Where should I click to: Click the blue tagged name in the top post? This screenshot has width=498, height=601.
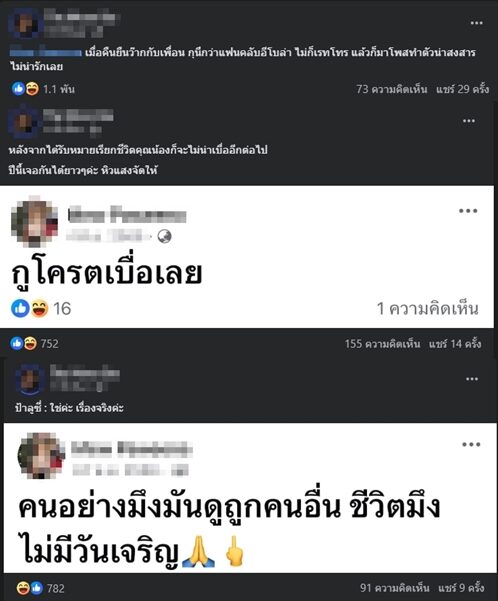pos(45,53)
